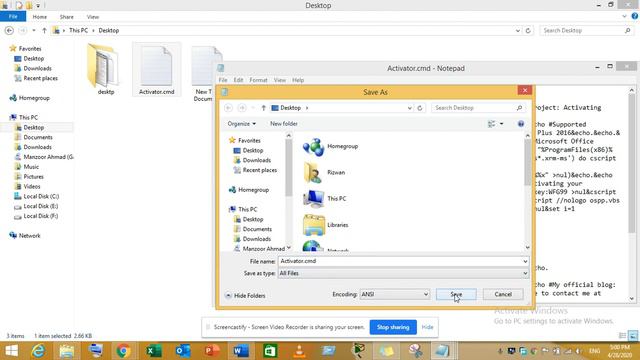This screenshot has width=640, height=360.
Task: Open the change view icon in Save As dialog
Action: click(x=491, y=124)
